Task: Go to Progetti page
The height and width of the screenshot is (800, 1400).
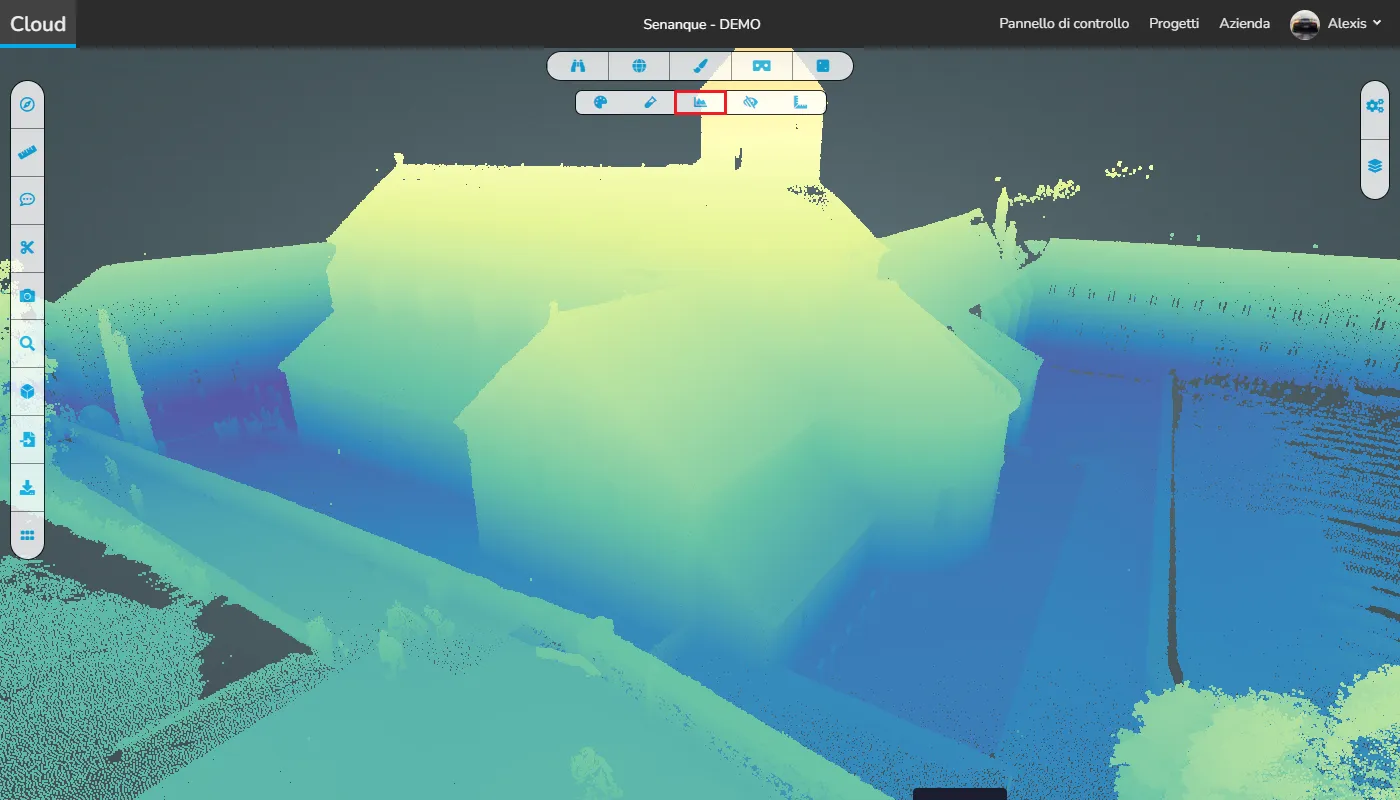Action: pyautogui.click(x=1174, y=23)
